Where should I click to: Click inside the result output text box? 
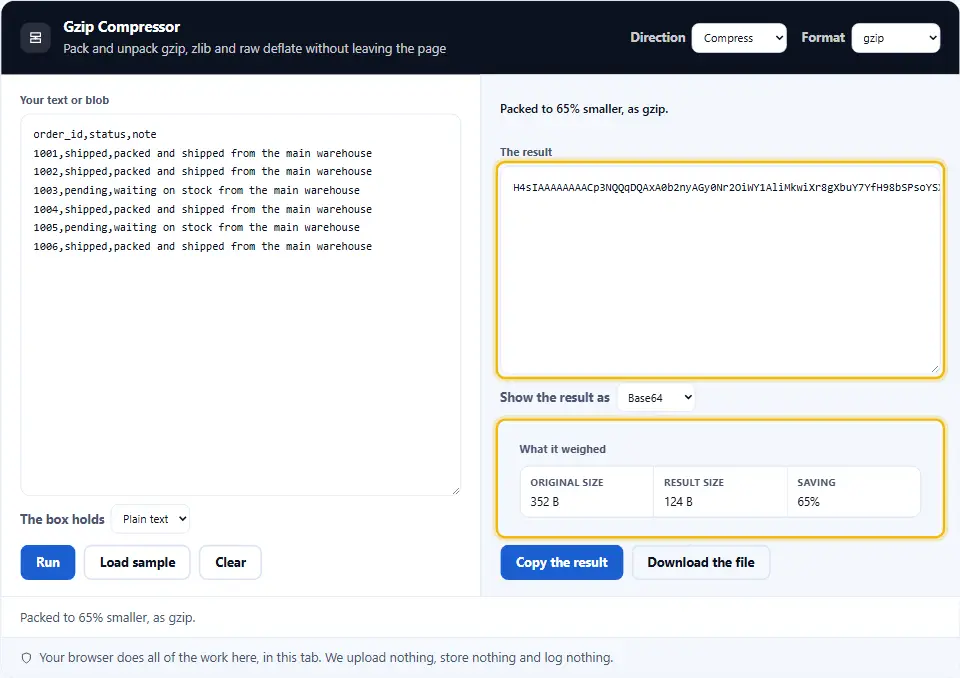pyautogui.click(x=720, y=270)
